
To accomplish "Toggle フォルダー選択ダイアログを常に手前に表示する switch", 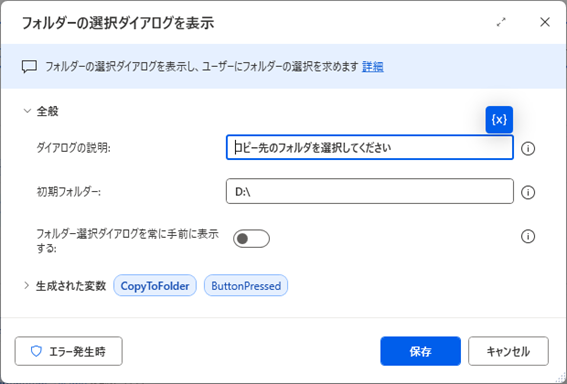I will (251, 239).
